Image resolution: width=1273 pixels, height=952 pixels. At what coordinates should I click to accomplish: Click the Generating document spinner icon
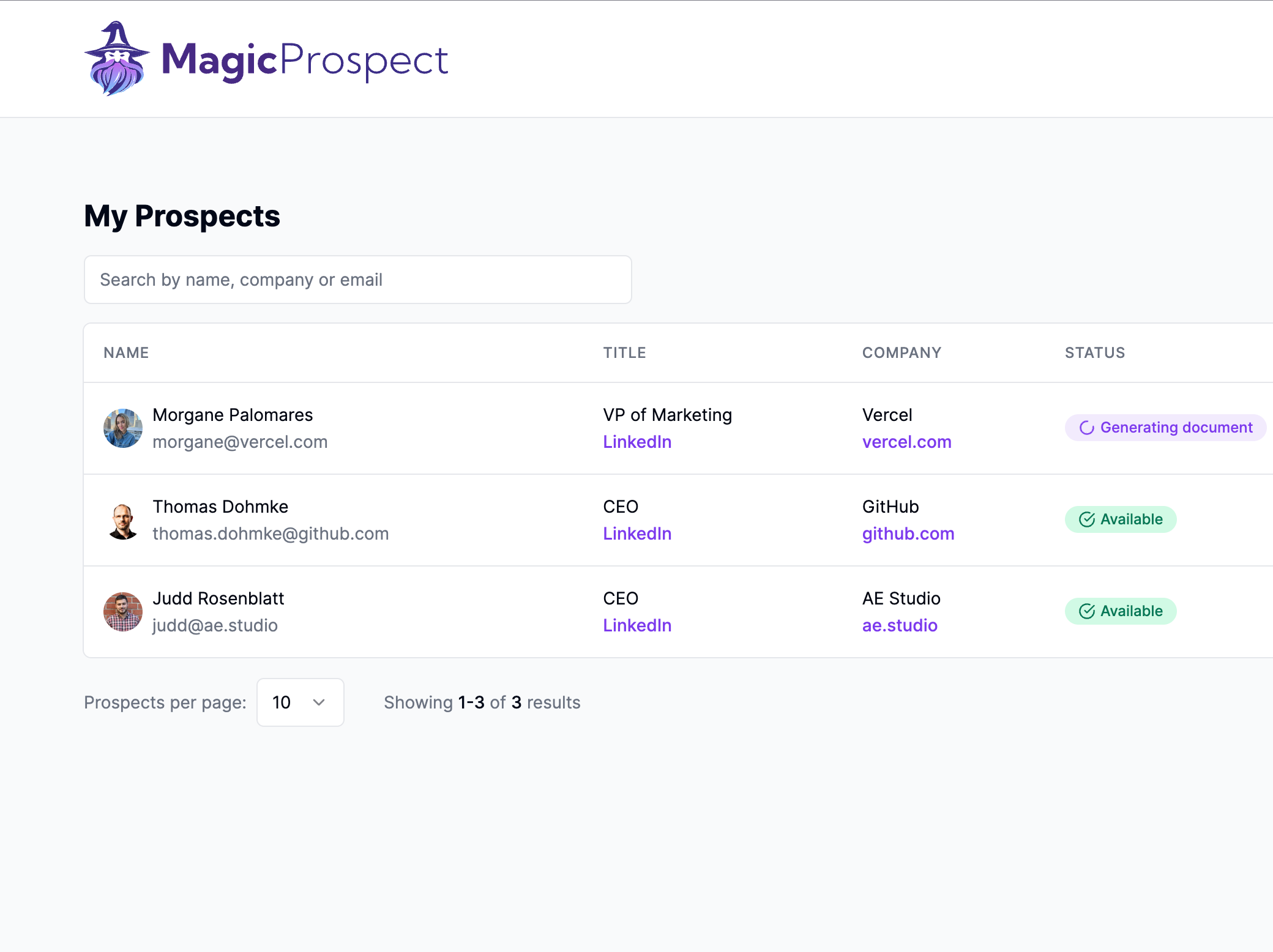1087,428
